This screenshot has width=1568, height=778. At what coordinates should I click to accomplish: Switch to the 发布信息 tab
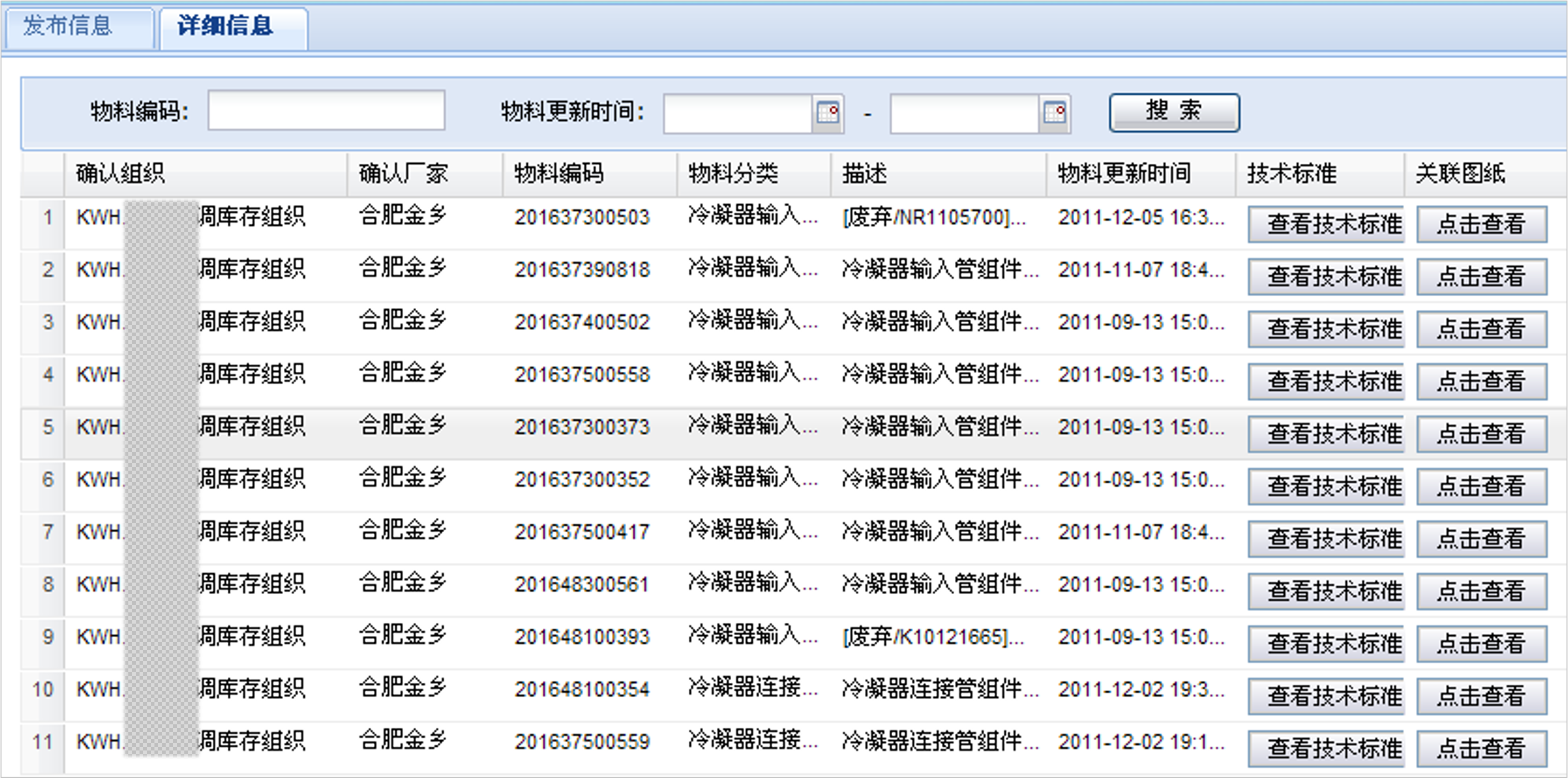point(68,26)
